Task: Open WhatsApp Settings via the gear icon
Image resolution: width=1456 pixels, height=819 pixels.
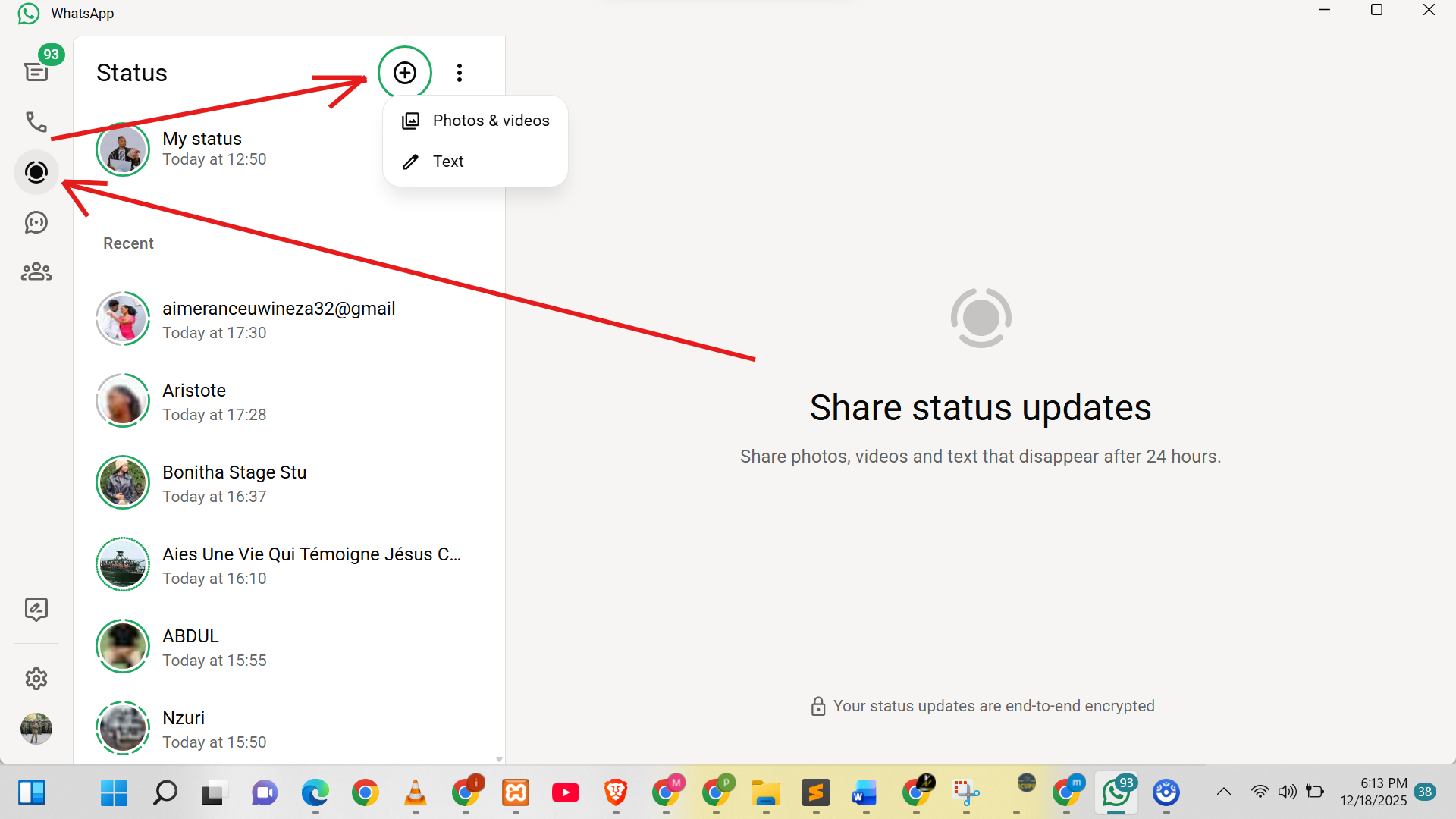Action: click(36, 679)
